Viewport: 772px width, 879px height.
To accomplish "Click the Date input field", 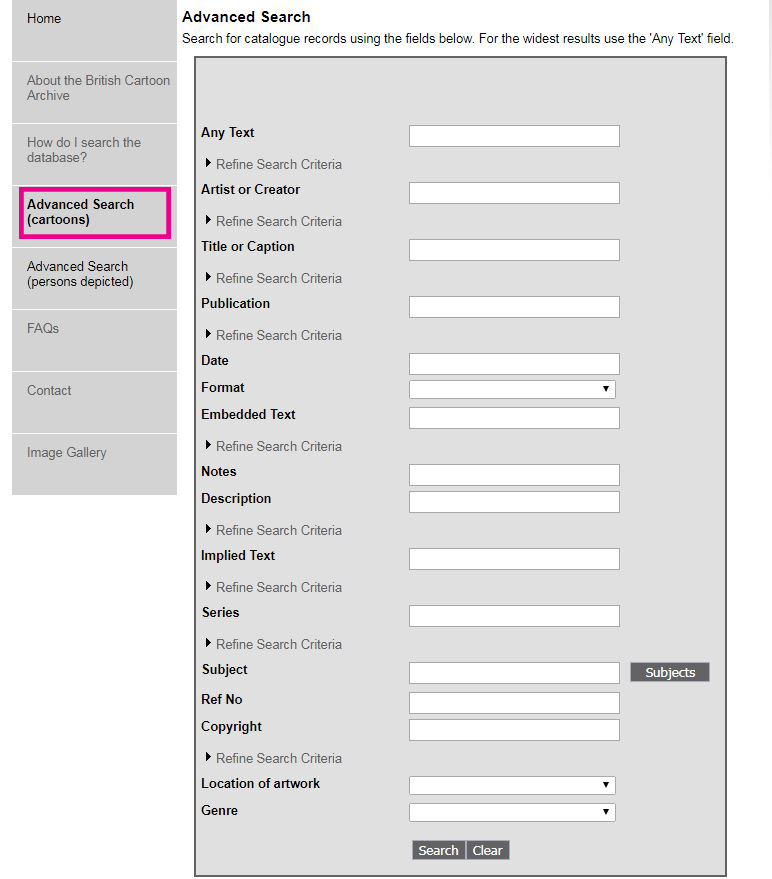I will coord(514,364).
